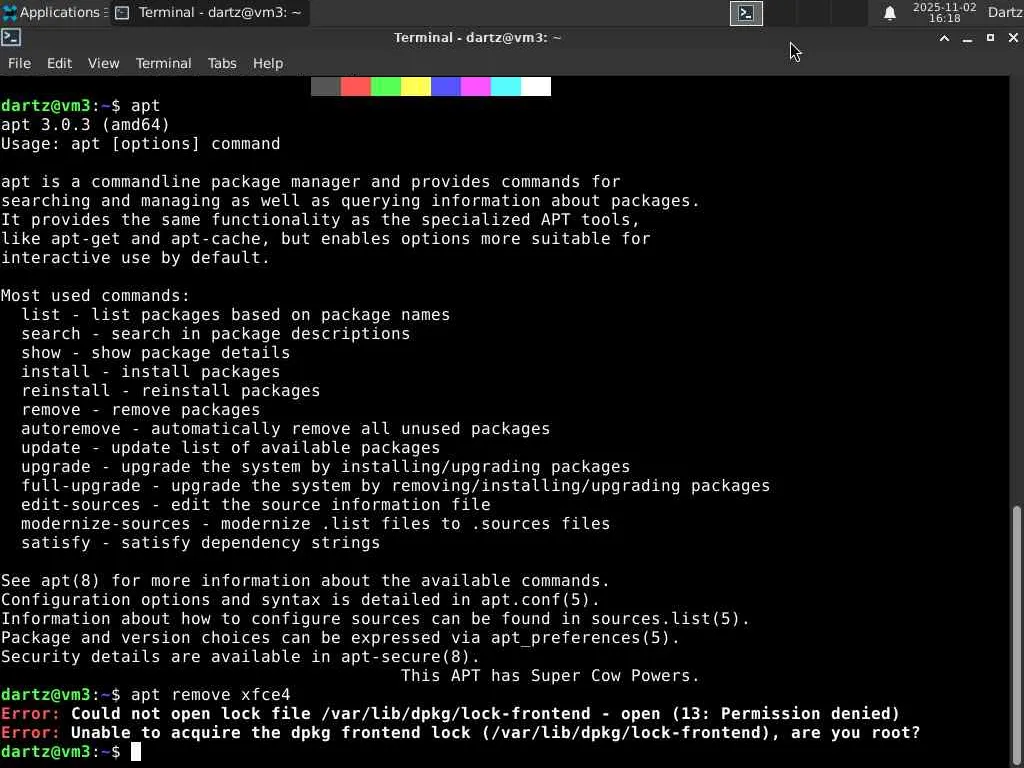1024x768 pixels.
Task: Open the Help menu
Action: [x=268, y=63]
